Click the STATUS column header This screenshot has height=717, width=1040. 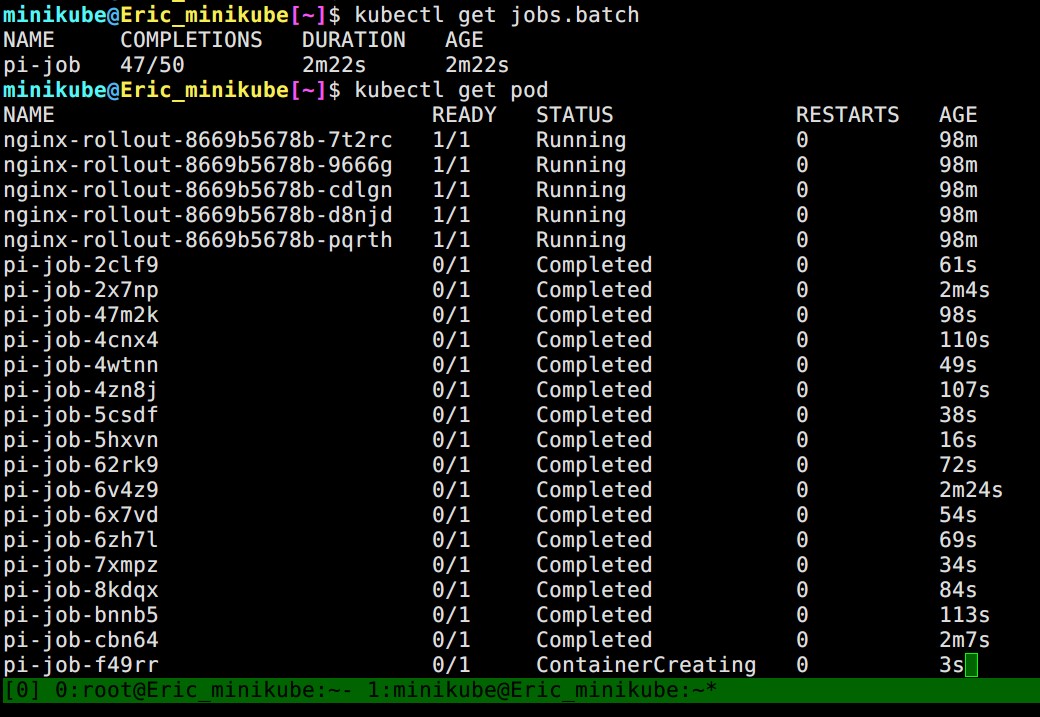click(574, 115)
